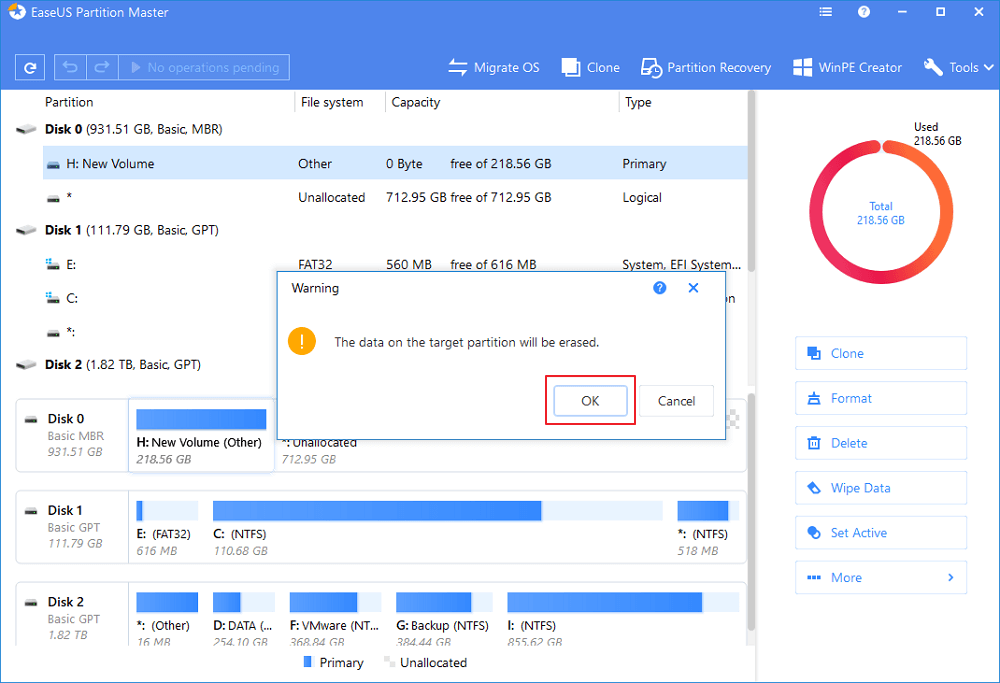
Task: Click I: (NTFS) partition block on Disk 2
Action: click(623, 619)
